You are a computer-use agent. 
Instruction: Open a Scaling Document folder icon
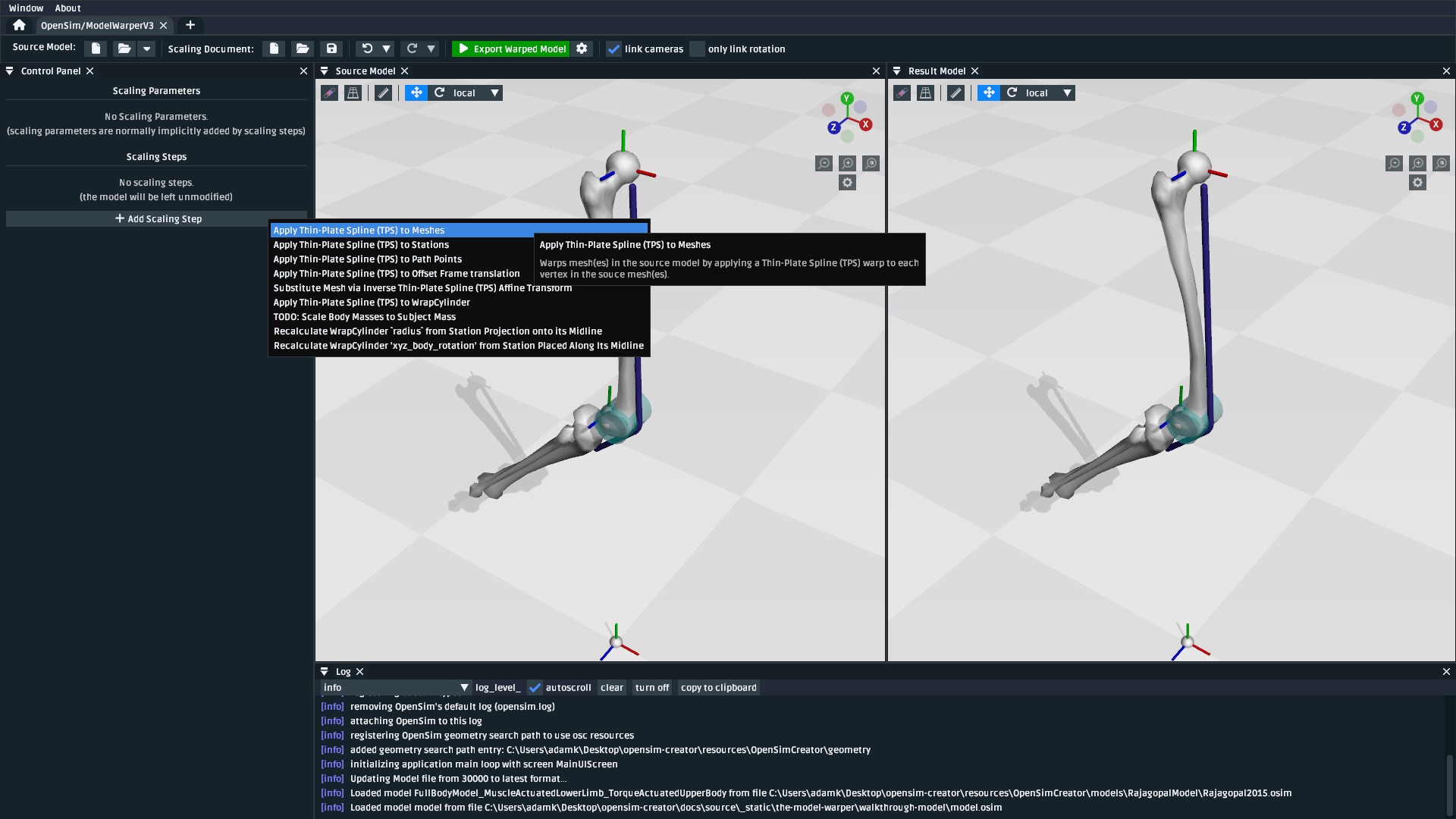coord(303,49)
